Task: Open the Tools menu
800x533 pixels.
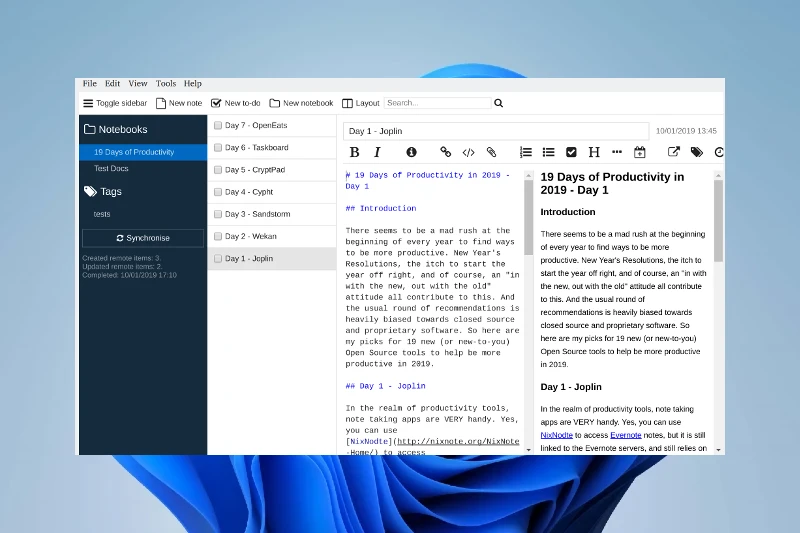Action: (x=166, y=84)
